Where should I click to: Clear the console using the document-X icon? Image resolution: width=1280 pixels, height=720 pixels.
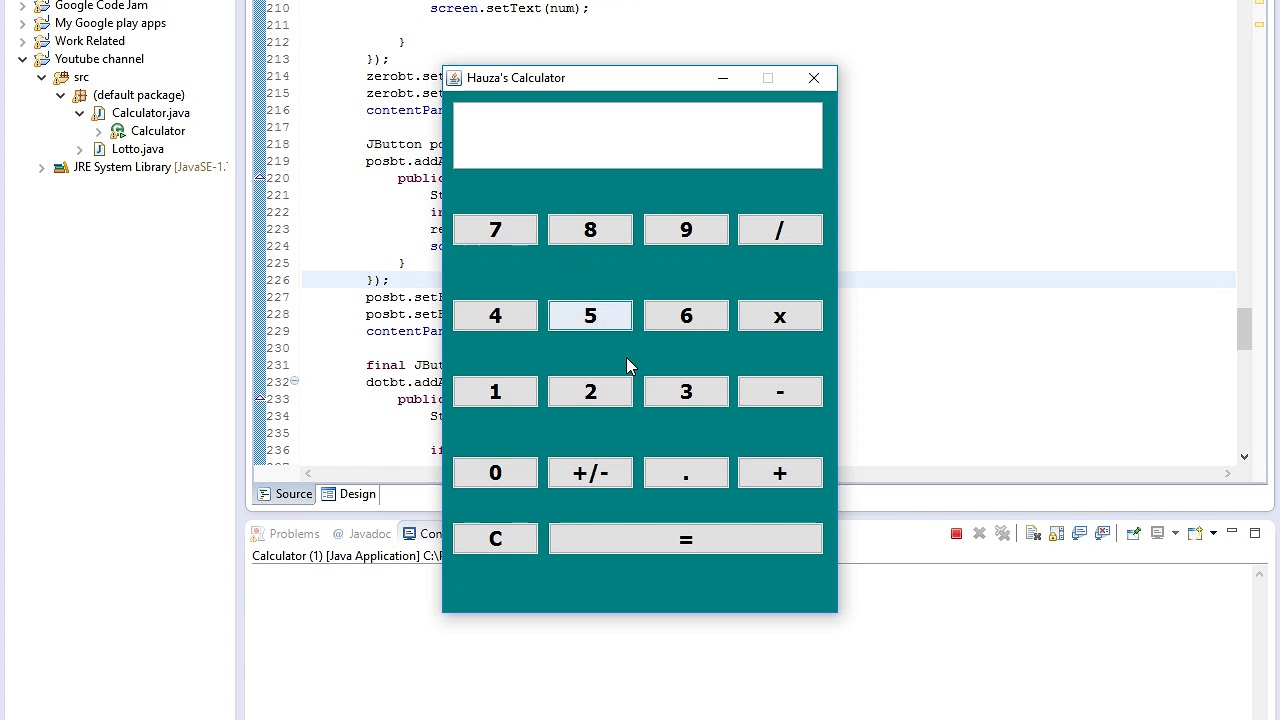pyautogui.click(x=1033, y=534)
